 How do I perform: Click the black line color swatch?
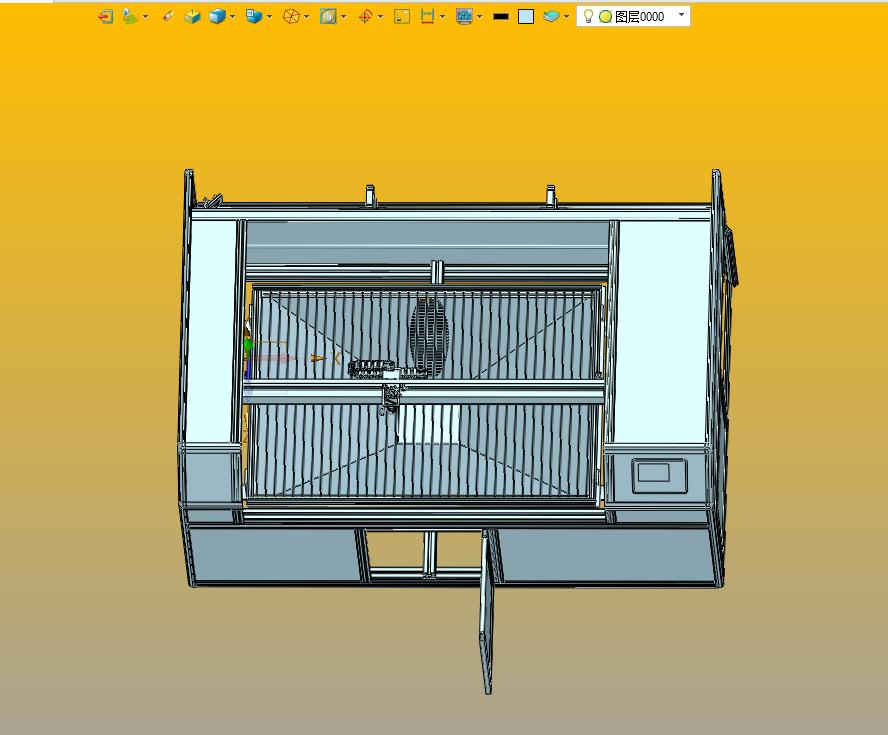click(501, 17)
